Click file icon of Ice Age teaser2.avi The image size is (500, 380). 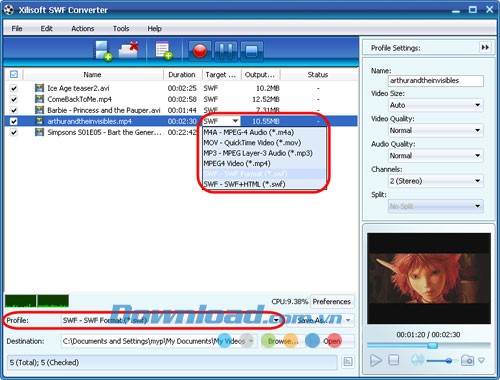coord(39,88)
